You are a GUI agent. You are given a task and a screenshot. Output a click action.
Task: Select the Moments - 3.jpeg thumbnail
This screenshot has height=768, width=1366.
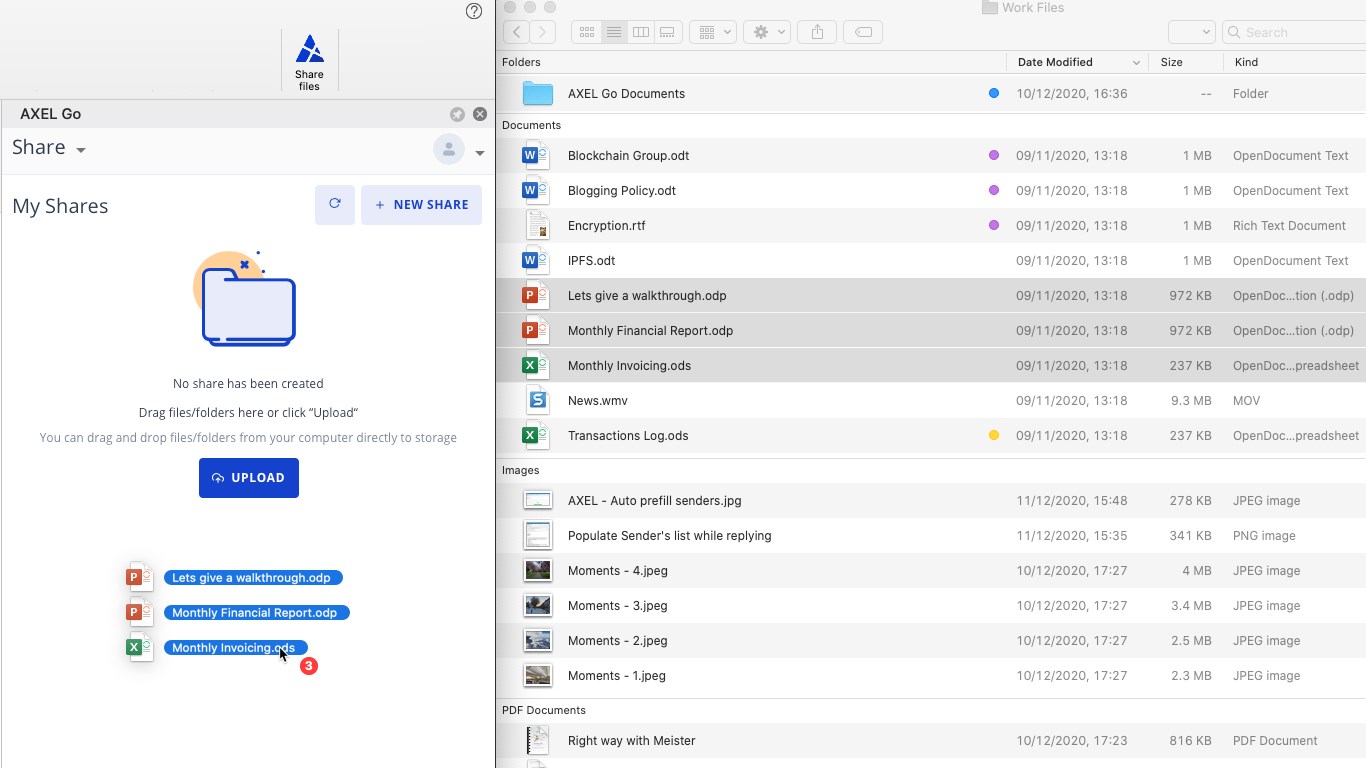[x=537, y=605]
